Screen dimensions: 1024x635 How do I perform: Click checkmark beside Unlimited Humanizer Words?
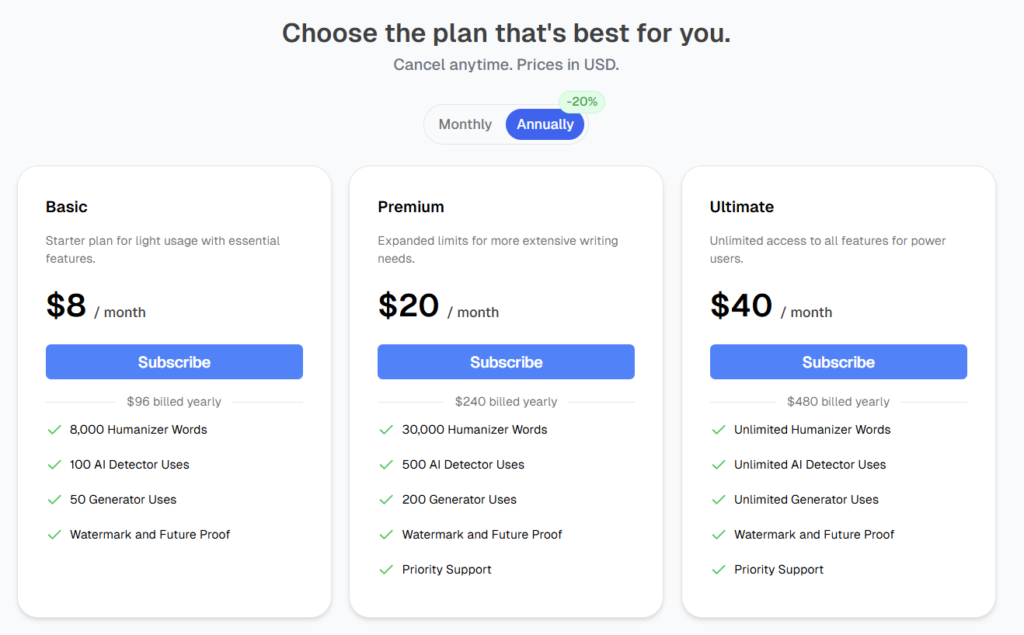(x=718, y=430)
